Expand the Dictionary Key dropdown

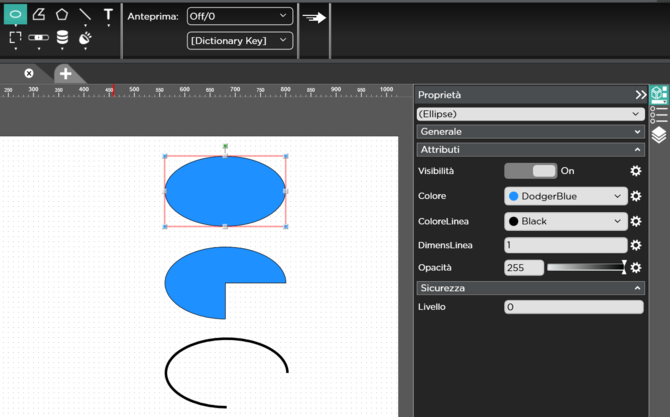point(239,41)
